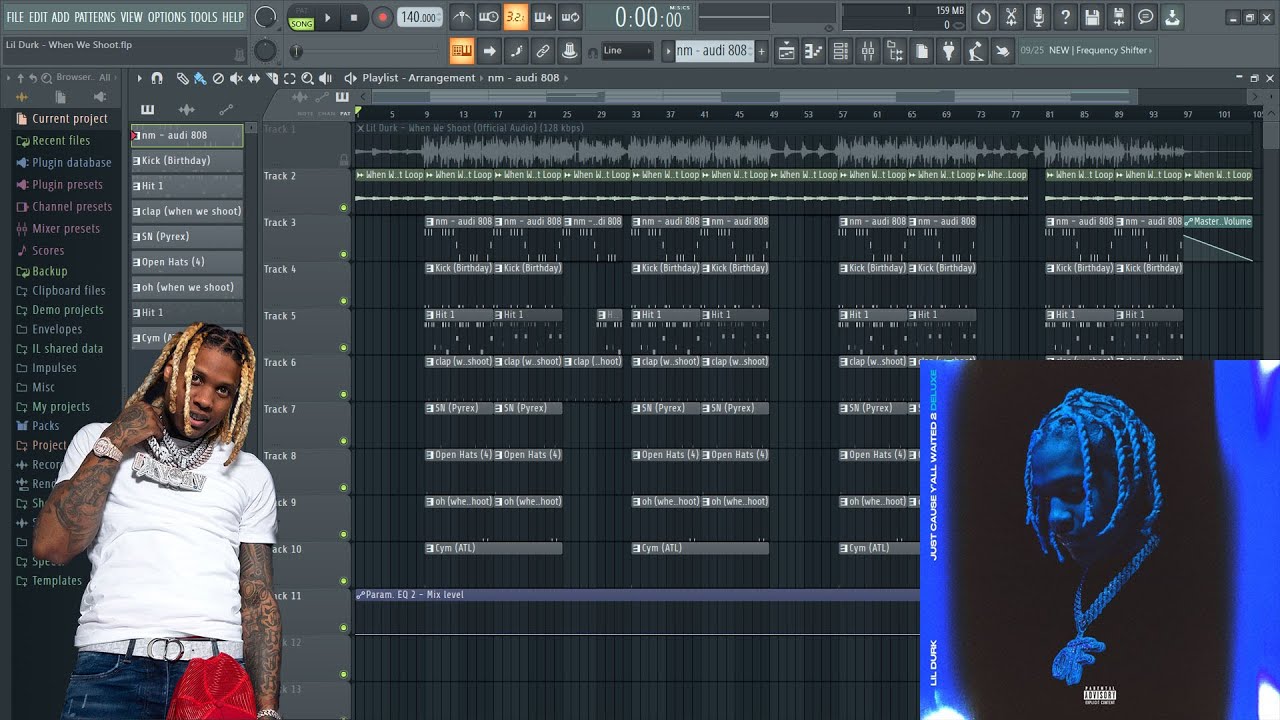
Task: Click the master volume knob
Action: point(265,17)
